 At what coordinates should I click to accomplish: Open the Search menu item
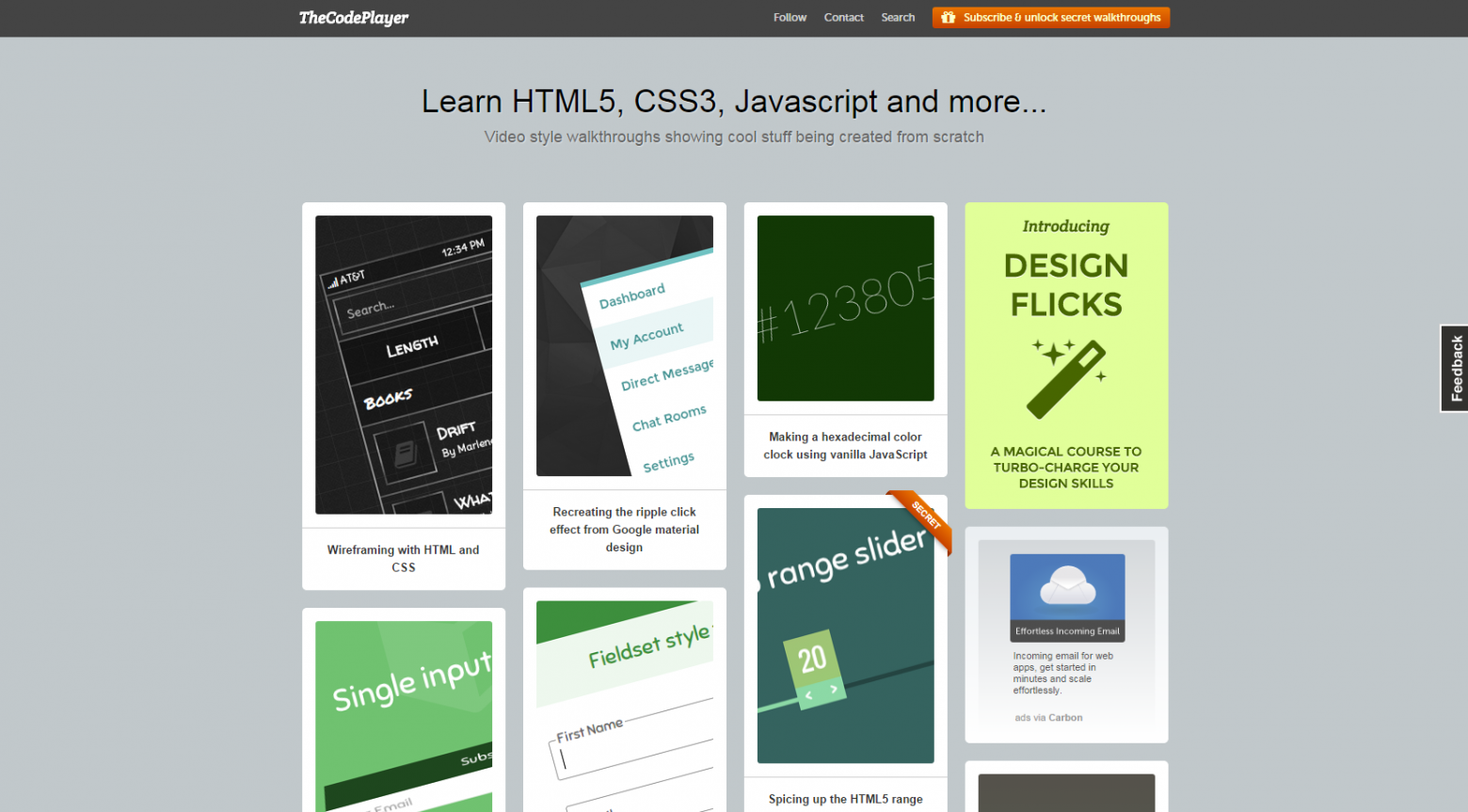[x=898, y=18]
